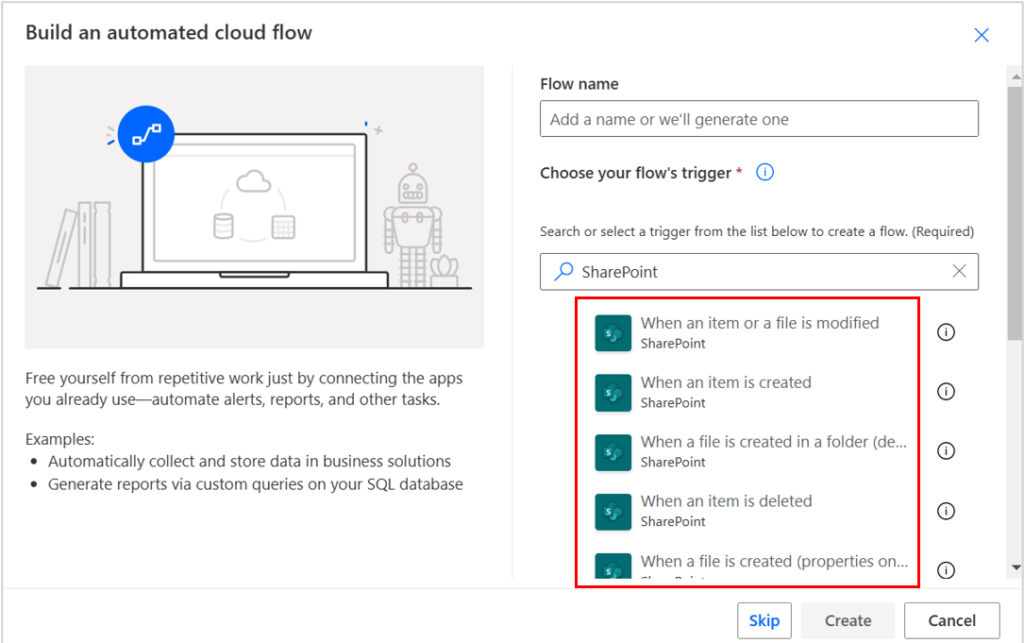Show info for When an item or a file is modified
Viewport: 1024px width, 643px height.
pos(946,332)
